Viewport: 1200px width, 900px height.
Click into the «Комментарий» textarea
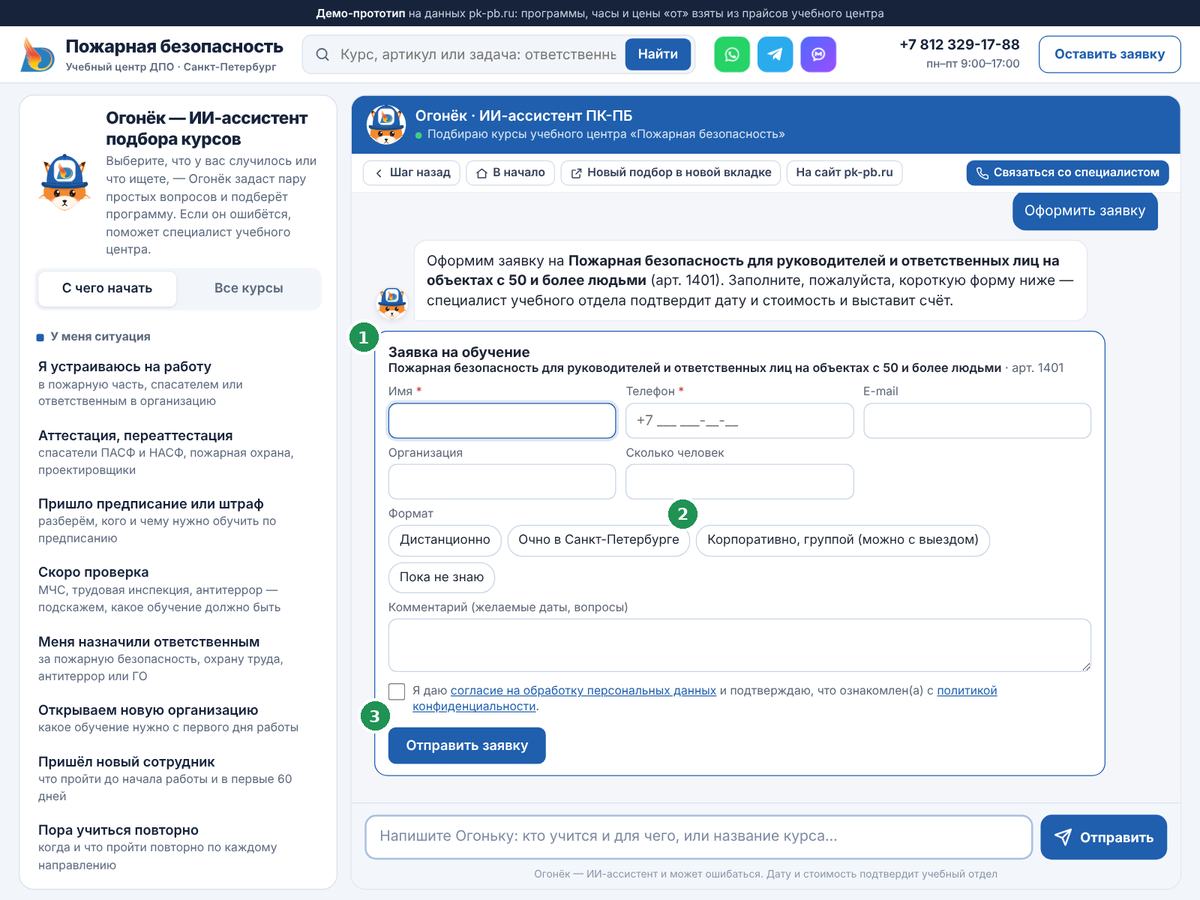pos(740,645)
